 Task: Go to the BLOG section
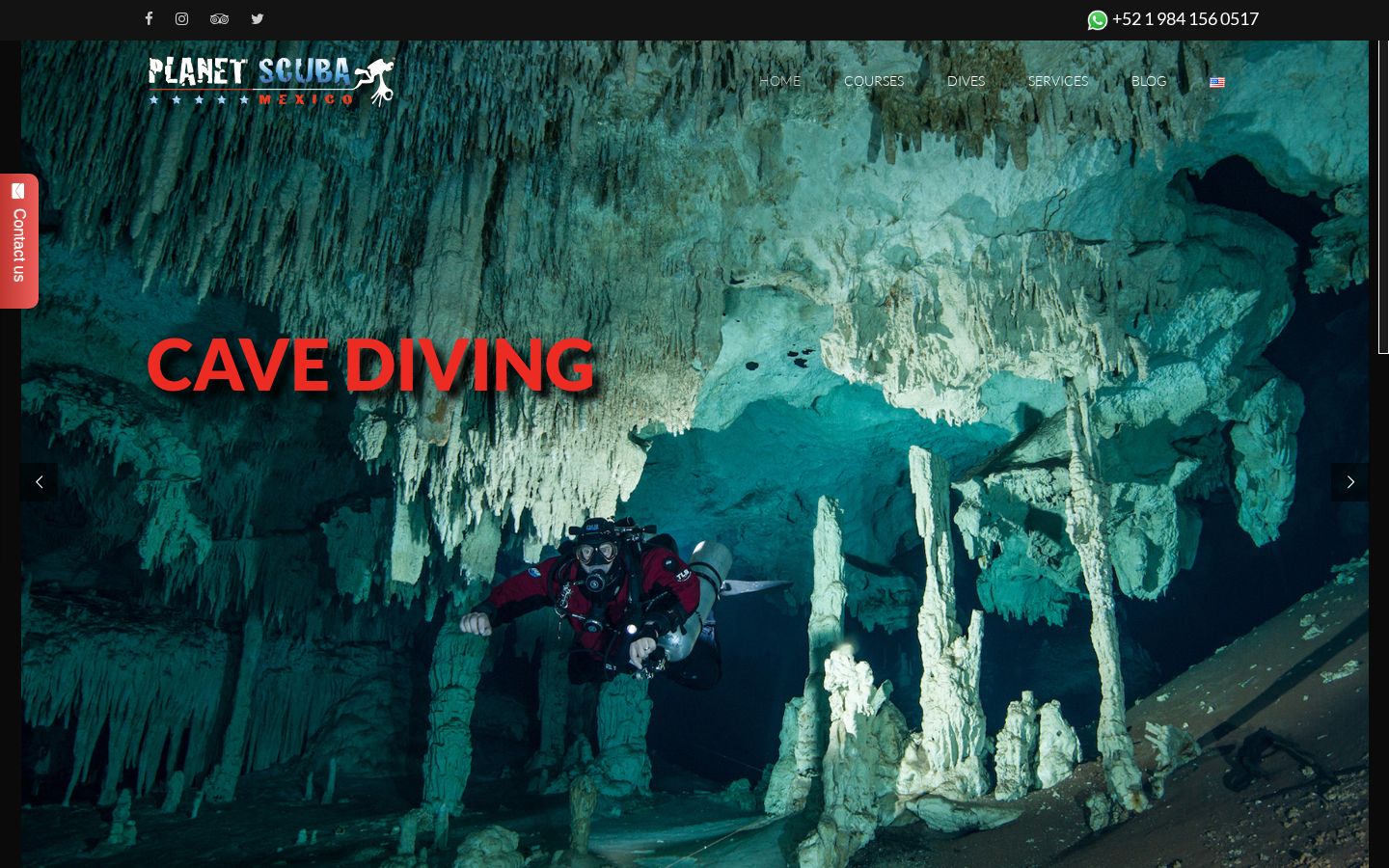1148,81
